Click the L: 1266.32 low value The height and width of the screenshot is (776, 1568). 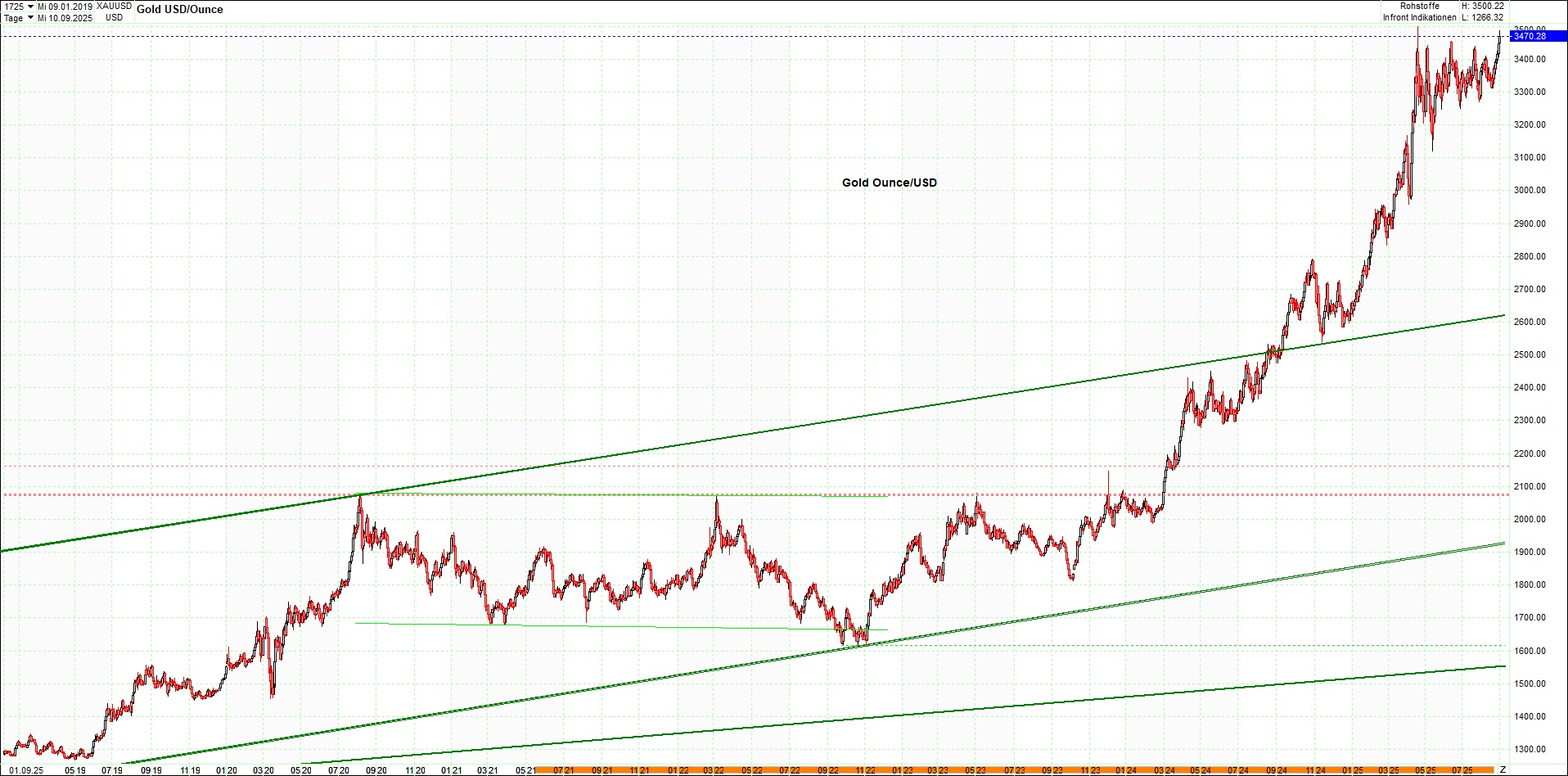(1482, 17)
